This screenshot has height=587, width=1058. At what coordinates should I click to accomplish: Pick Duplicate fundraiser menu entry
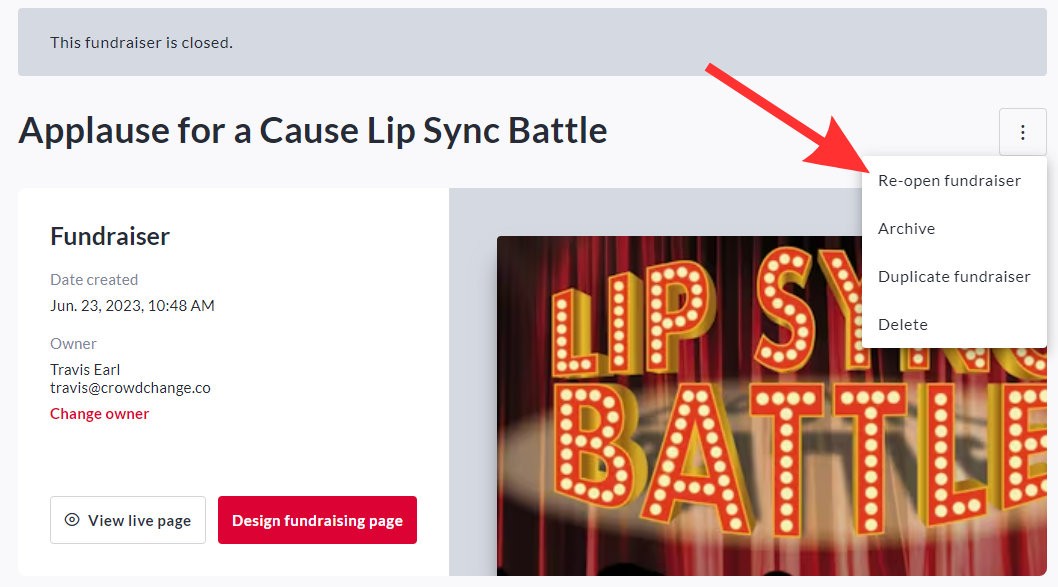[953, 277]
